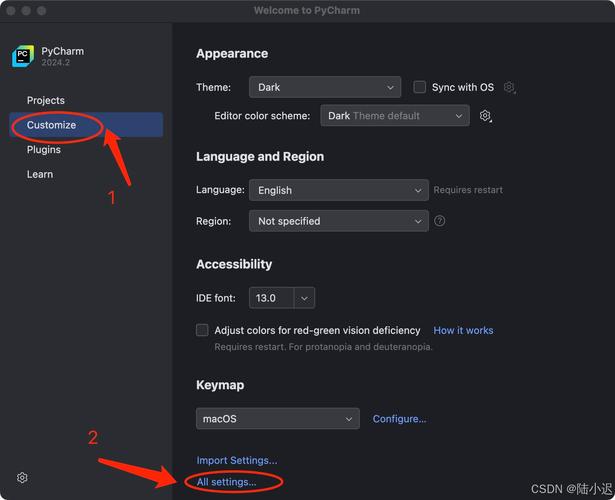This screenshot has width=615, height=500.
Task: Toggle red-green vision deficiency color adjustment
Action: tap(203, 330)
